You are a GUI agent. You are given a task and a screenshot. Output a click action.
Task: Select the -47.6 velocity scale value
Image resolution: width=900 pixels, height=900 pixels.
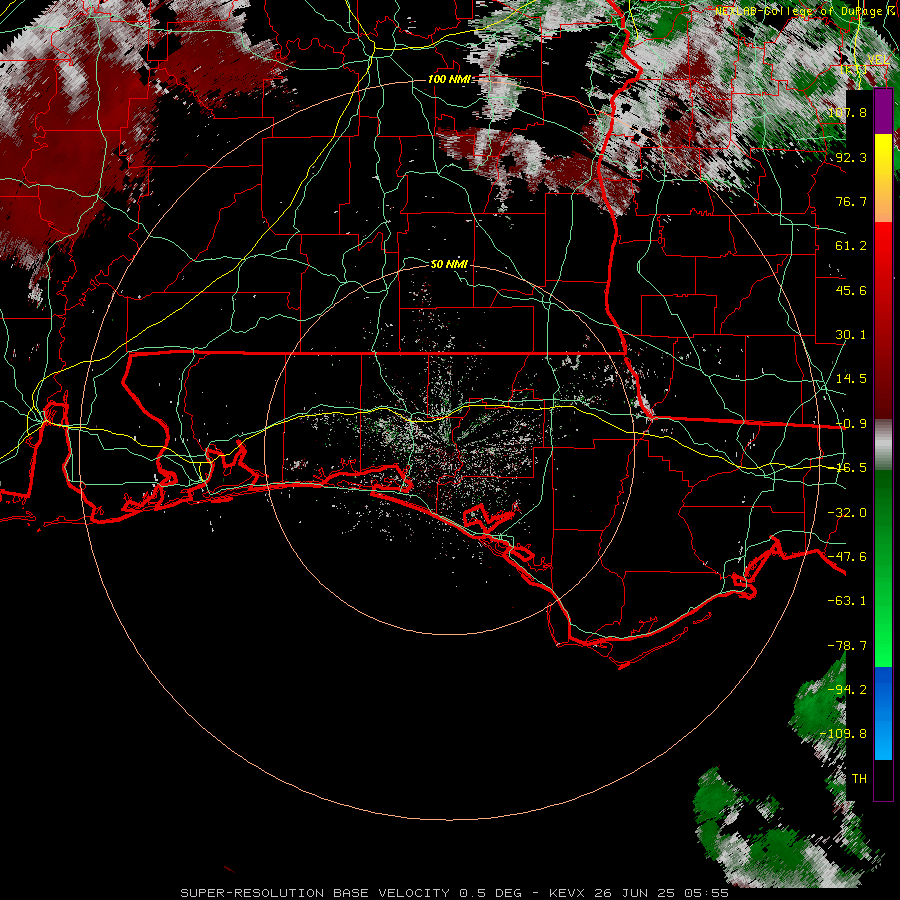(847, 556)
